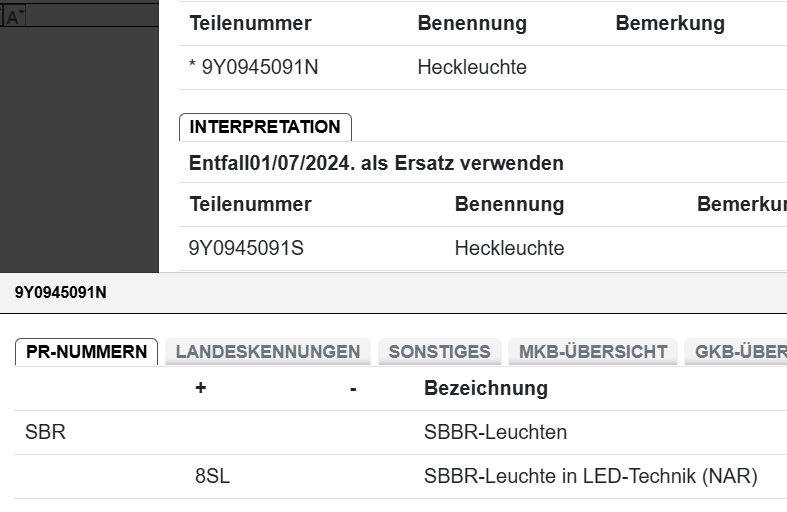
Task: Select Heckleuchte cell in the 9Y0945091S row
Action: (x=509, y=248)
